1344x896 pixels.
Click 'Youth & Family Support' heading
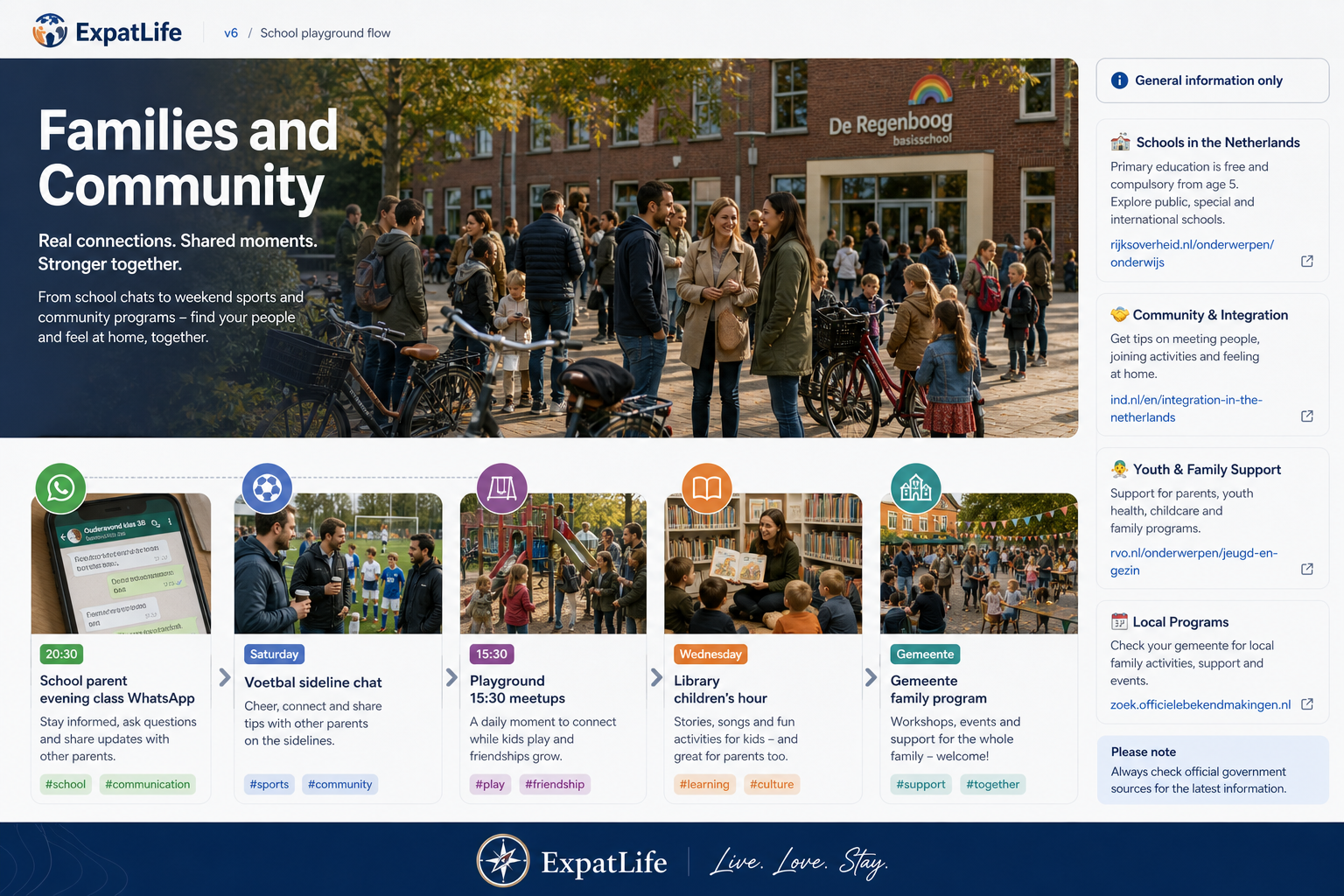[1207, 470]
